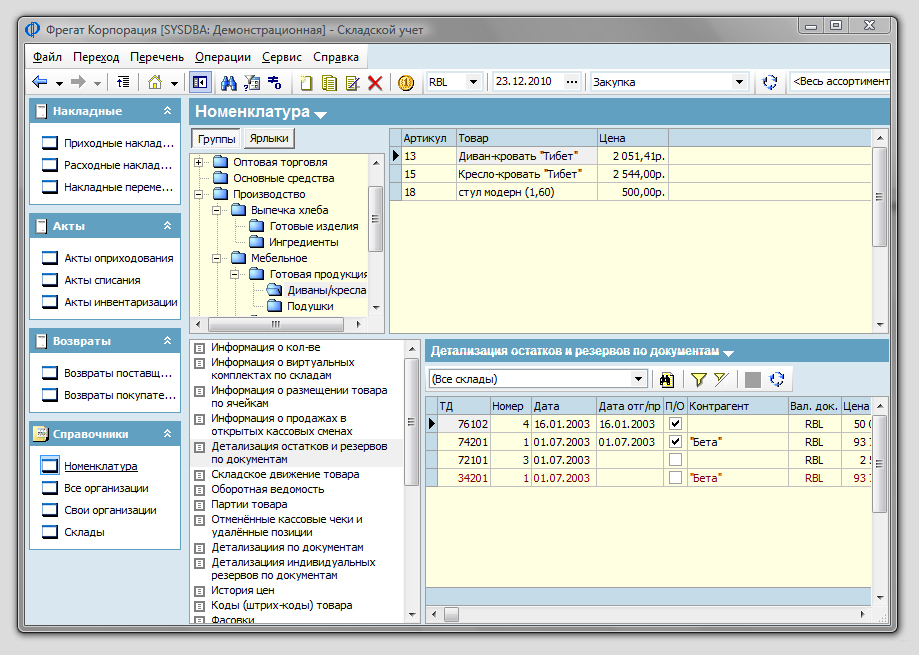Click the date field 23.12.2010
The height and width of the screenshot is (655, 919).
click(x=524, y=82)
